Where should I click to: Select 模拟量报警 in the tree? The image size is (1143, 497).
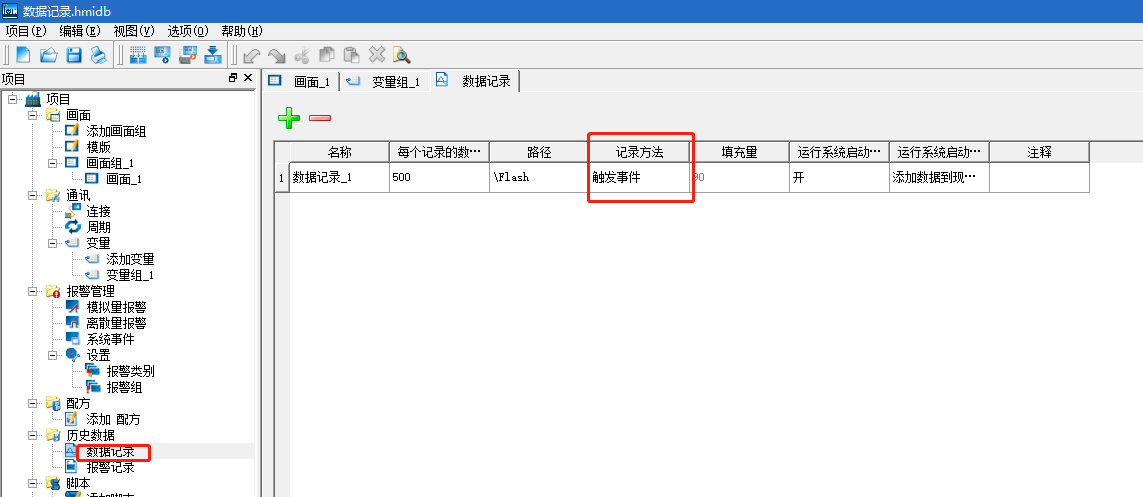(x=116, y=308)
